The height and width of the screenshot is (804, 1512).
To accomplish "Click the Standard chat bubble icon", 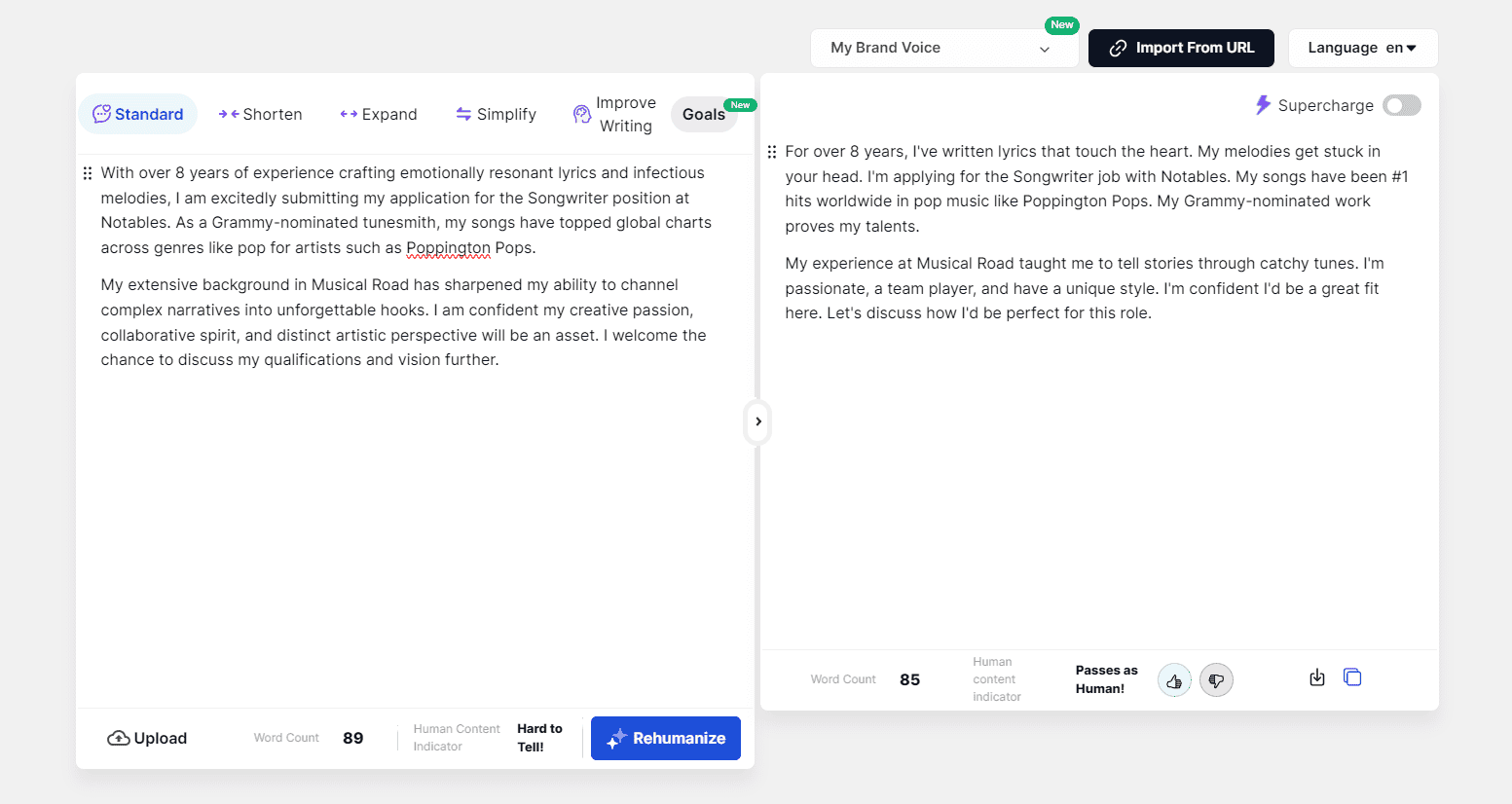I will tap(101, 114).
